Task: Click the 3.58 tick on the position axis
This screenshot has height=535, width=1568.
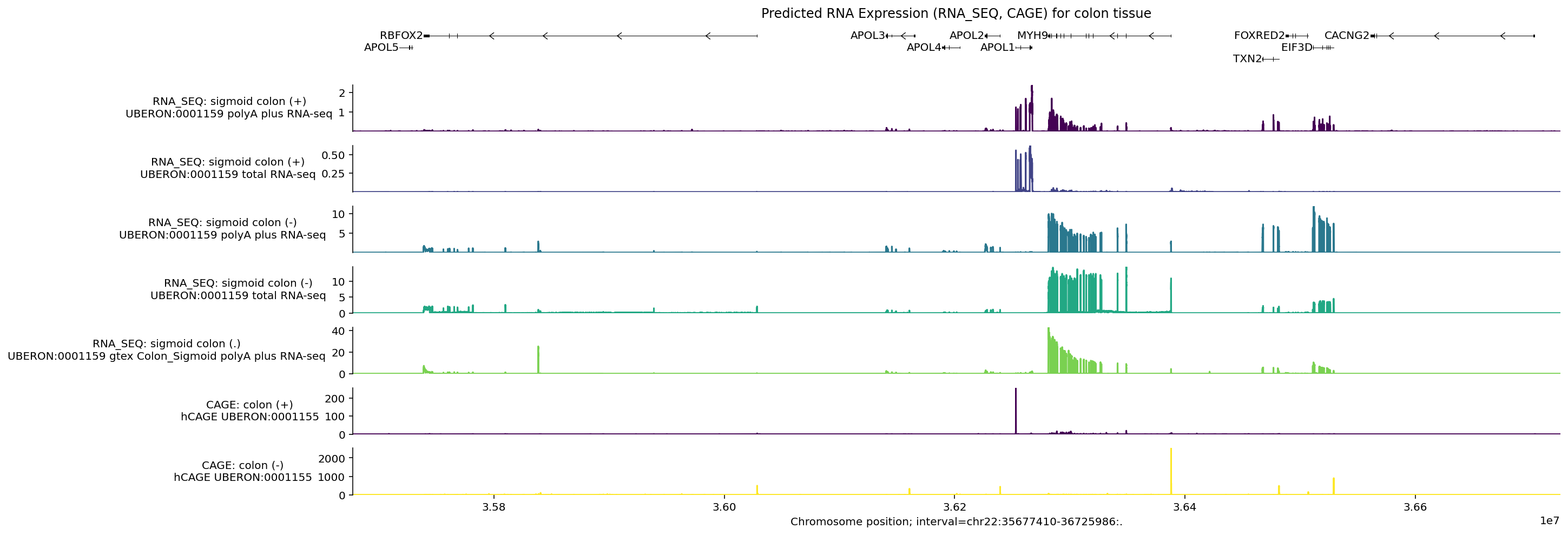Action: pos(493,507)
